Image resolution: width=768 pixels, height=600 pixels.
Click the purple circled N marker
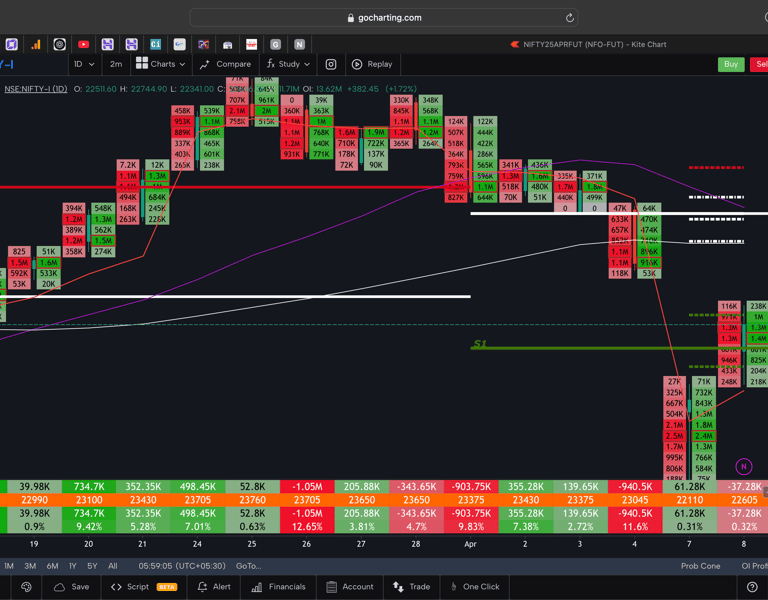[744, 466]
